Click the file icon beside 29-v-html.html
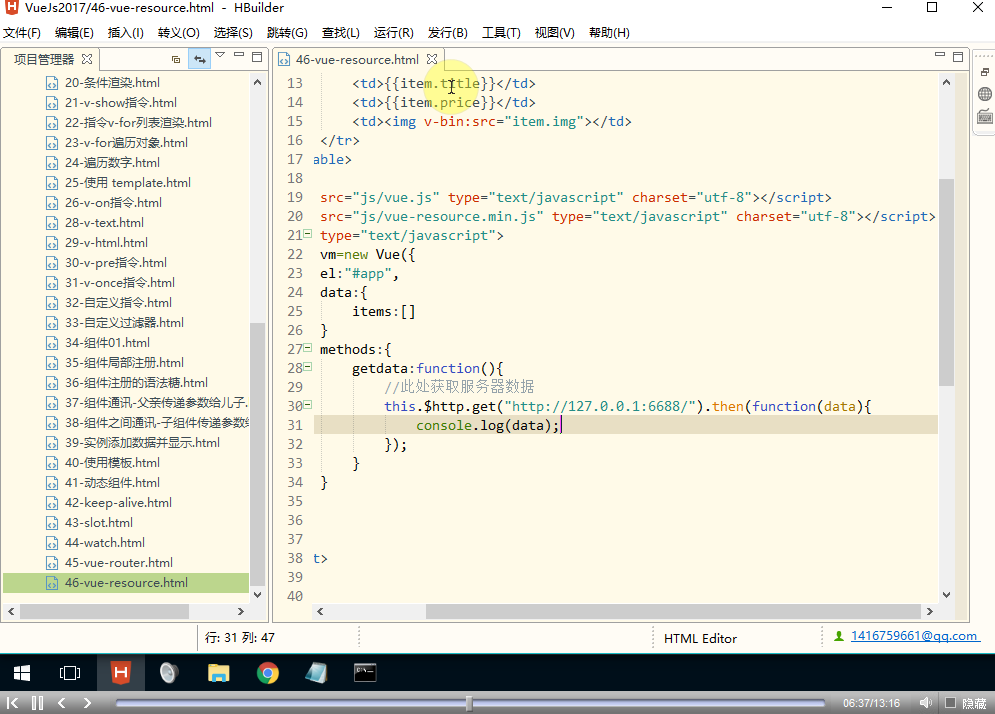This screenshot has height=714, width=995. 52,243
